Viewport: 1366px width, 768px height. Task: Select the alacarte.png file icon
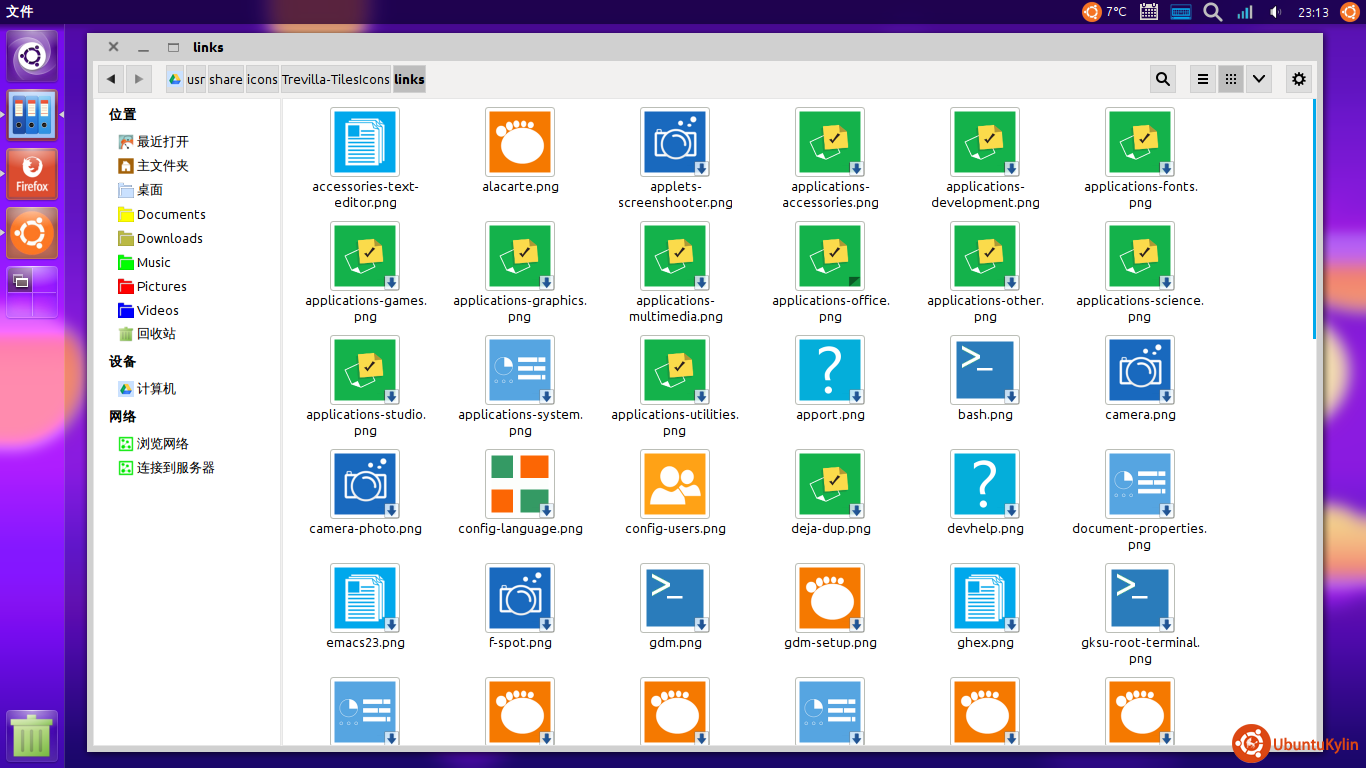pos(520,142)
